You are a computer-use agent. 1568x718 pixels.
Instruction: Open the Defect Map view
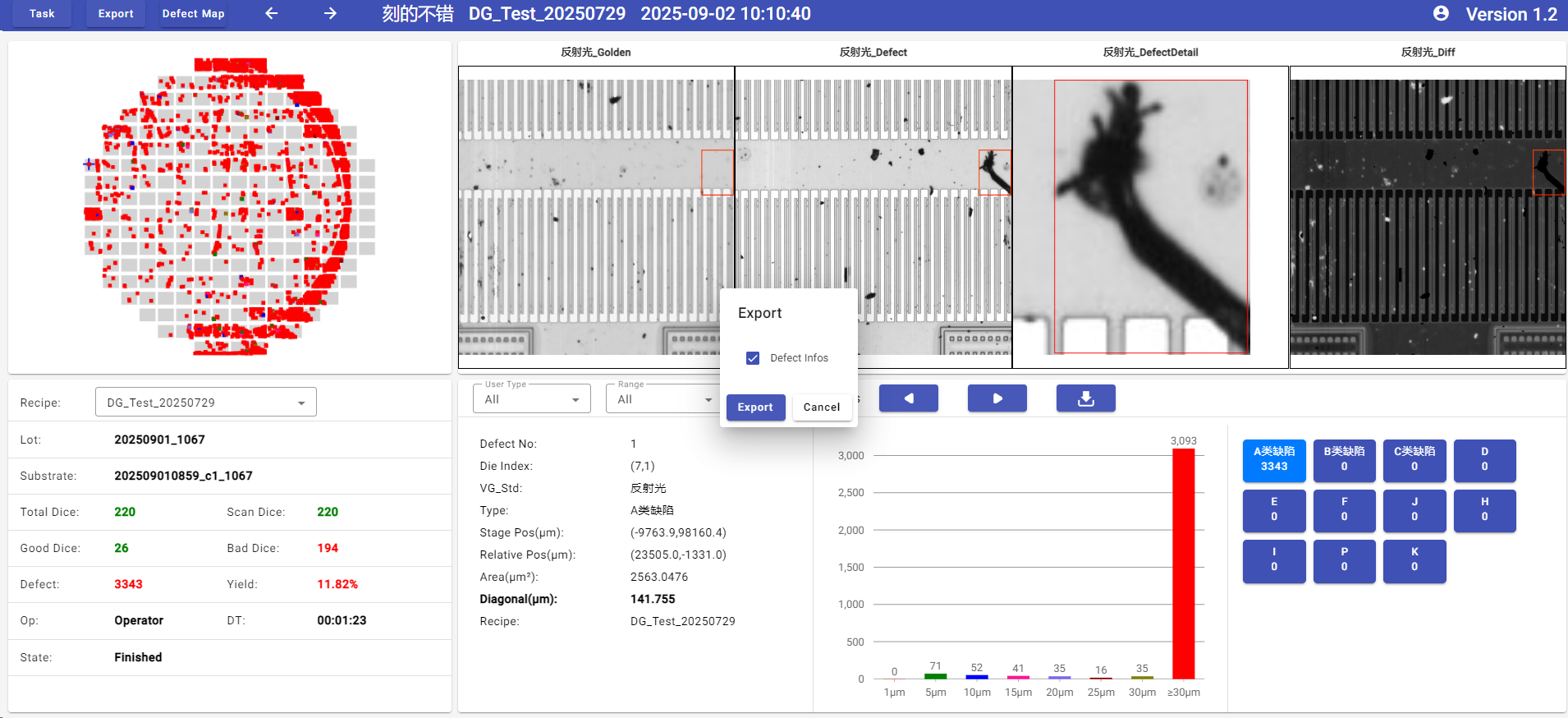click(x=193, y=14)
